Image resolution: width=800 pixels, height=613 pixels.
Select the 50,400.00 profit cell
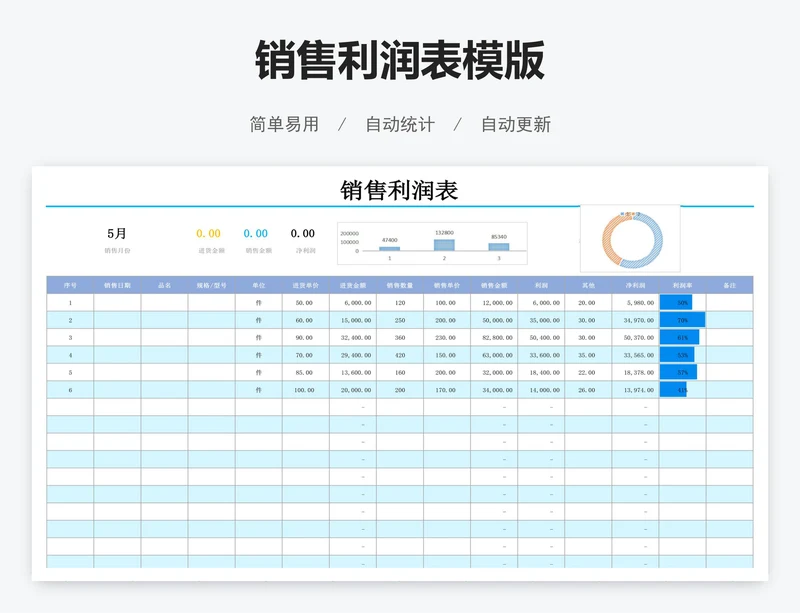[541, 337]
